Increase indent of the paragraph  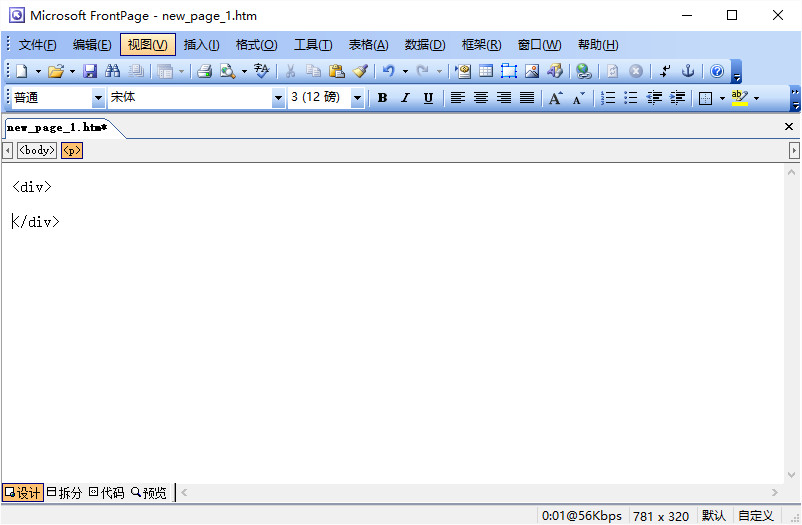tap(677, 98)
